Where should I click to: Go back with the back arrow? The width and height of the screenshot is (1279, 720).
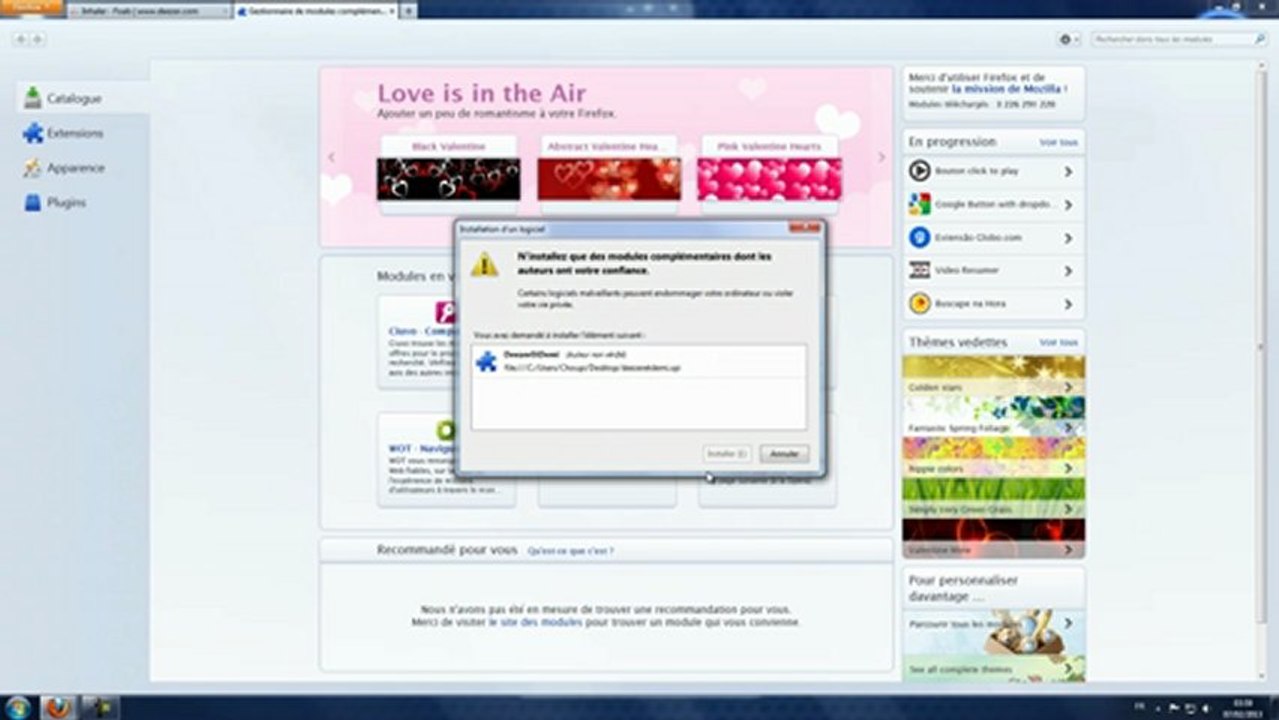(20, 39)
